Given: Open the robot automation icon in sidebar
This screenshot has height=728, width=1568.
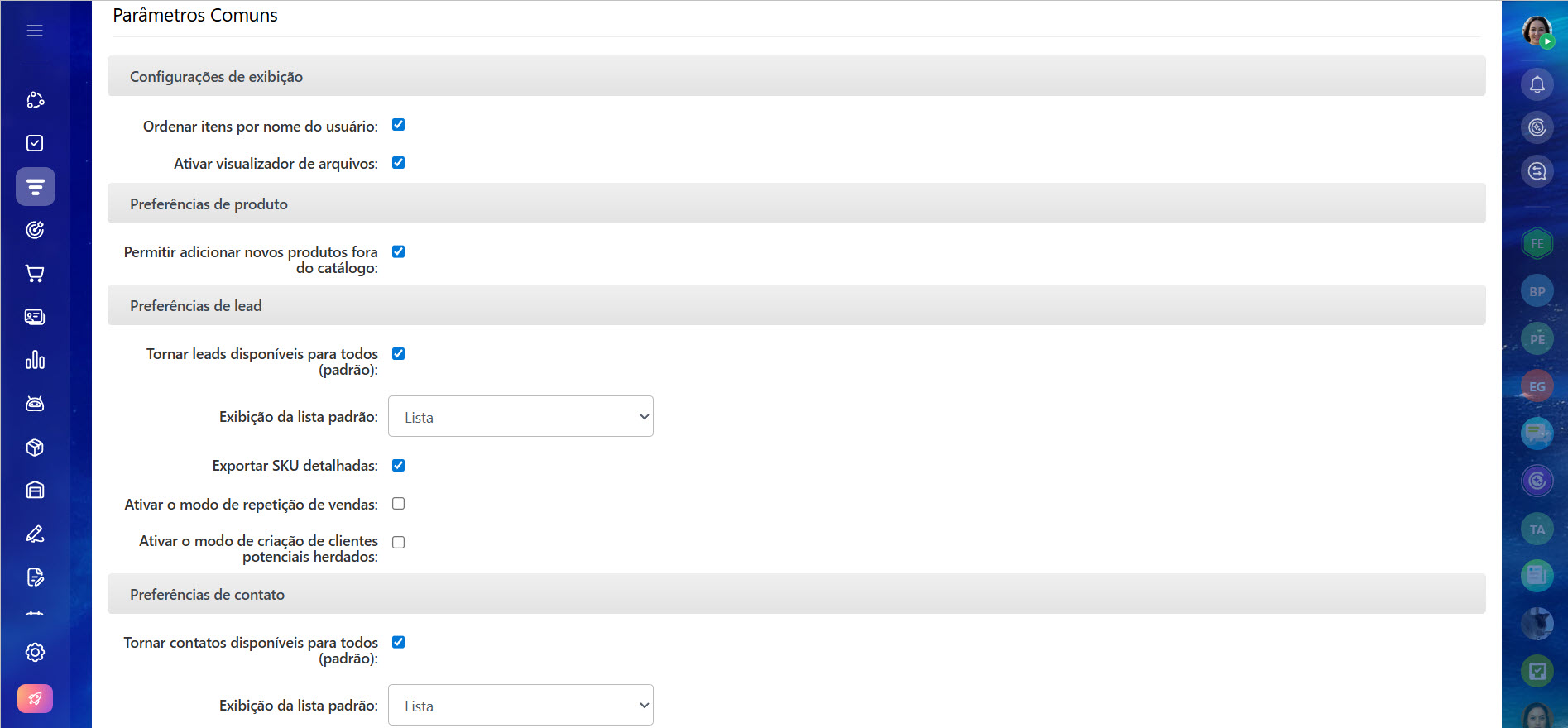Looking at the screenshot, I should tap(35, 404).
